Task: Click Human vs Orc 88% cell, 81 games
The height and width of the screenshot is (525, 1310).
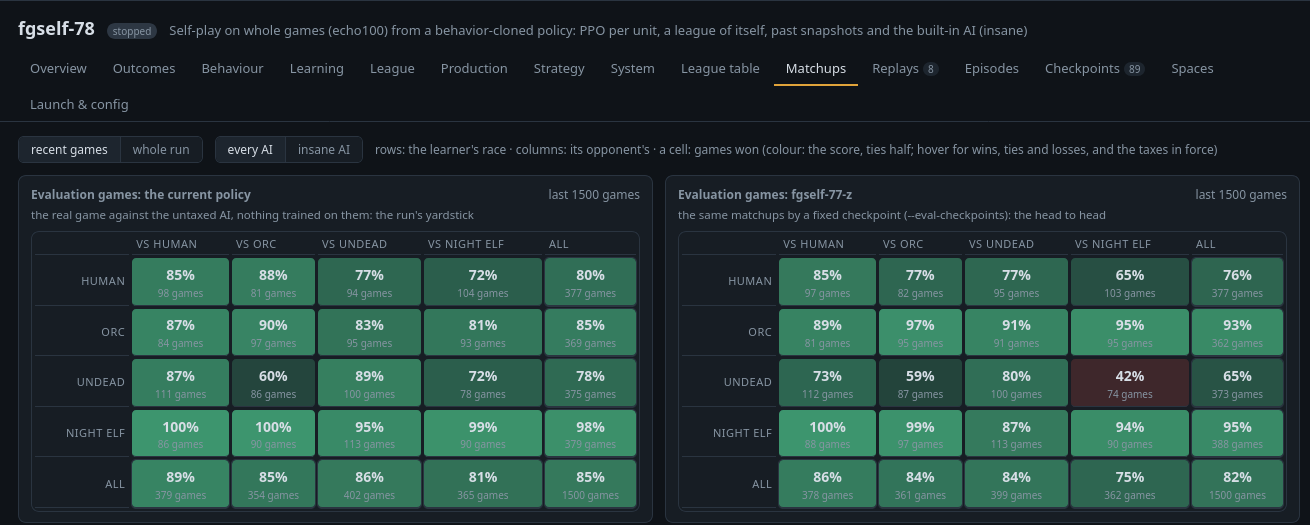Action: 273,281
